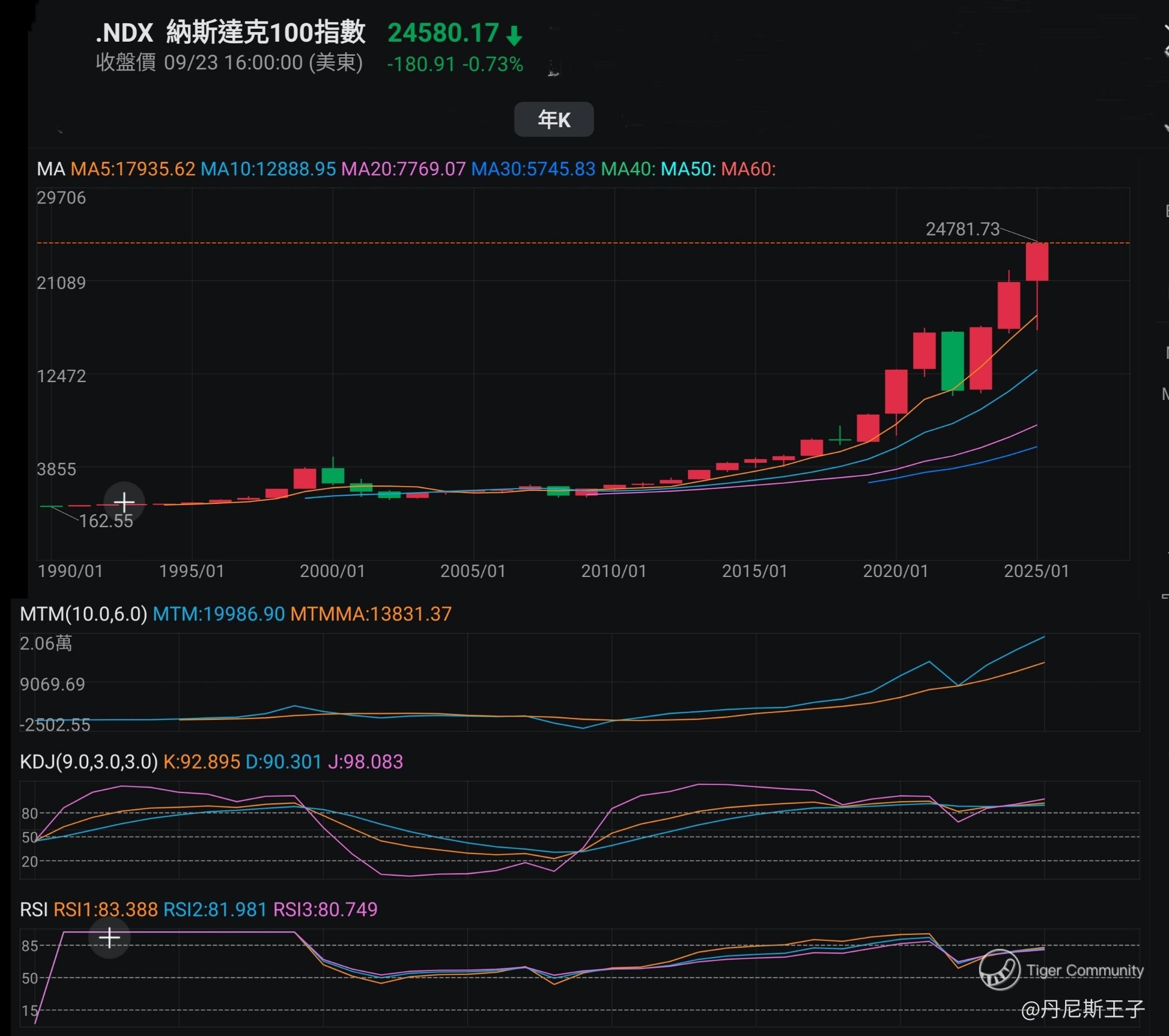Image resolution: width=1169 pixels, height=1036 pixels.
Task: Click the latest 2025 red candlestick body
Action: 1036,262
